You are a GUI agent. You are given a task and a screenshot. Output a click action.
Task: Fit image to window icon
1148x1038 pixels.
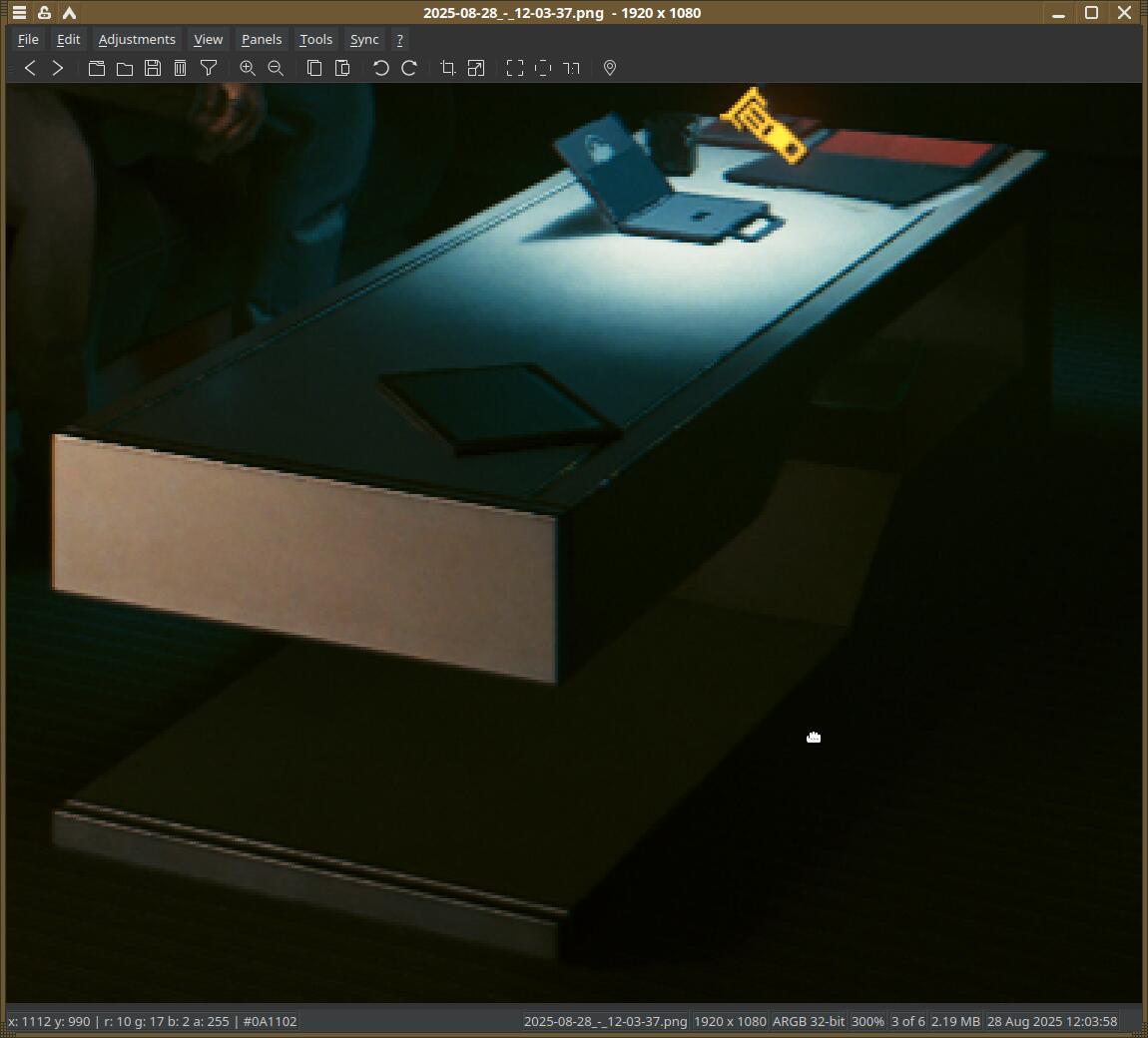(x=542, y=68)
